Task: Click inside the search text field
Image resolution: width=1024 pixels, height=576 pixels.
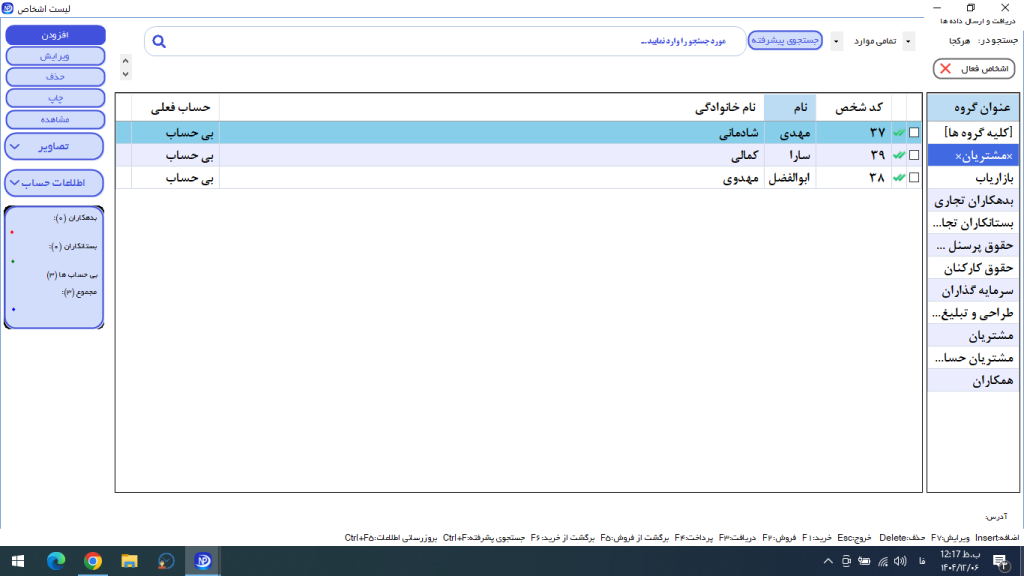Action: [450, 42]
